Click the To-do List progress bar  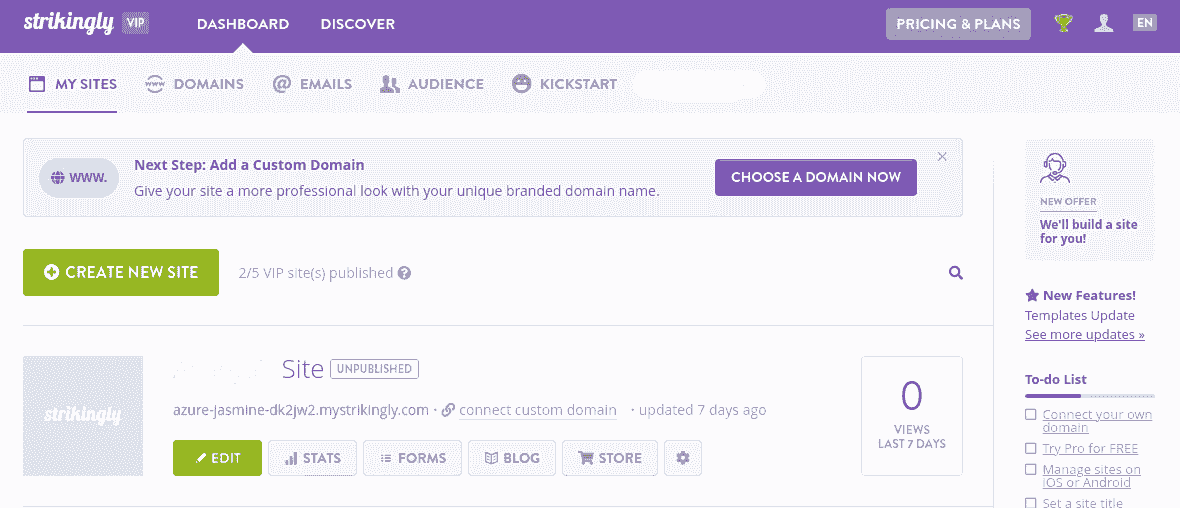(x=1090, y=395)
